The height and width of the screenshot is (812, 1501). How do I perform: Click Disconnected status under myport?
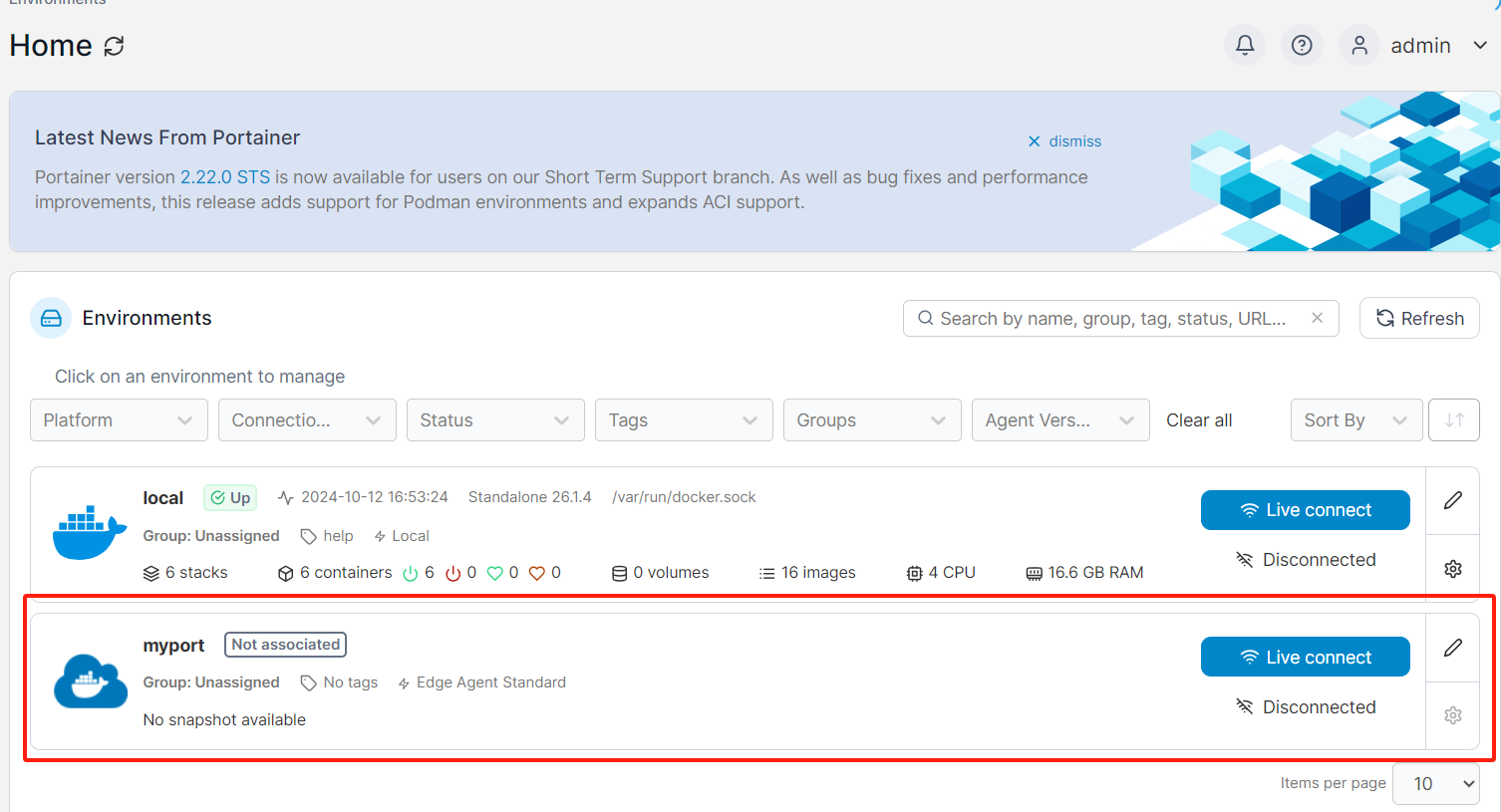pos(1306,707)
